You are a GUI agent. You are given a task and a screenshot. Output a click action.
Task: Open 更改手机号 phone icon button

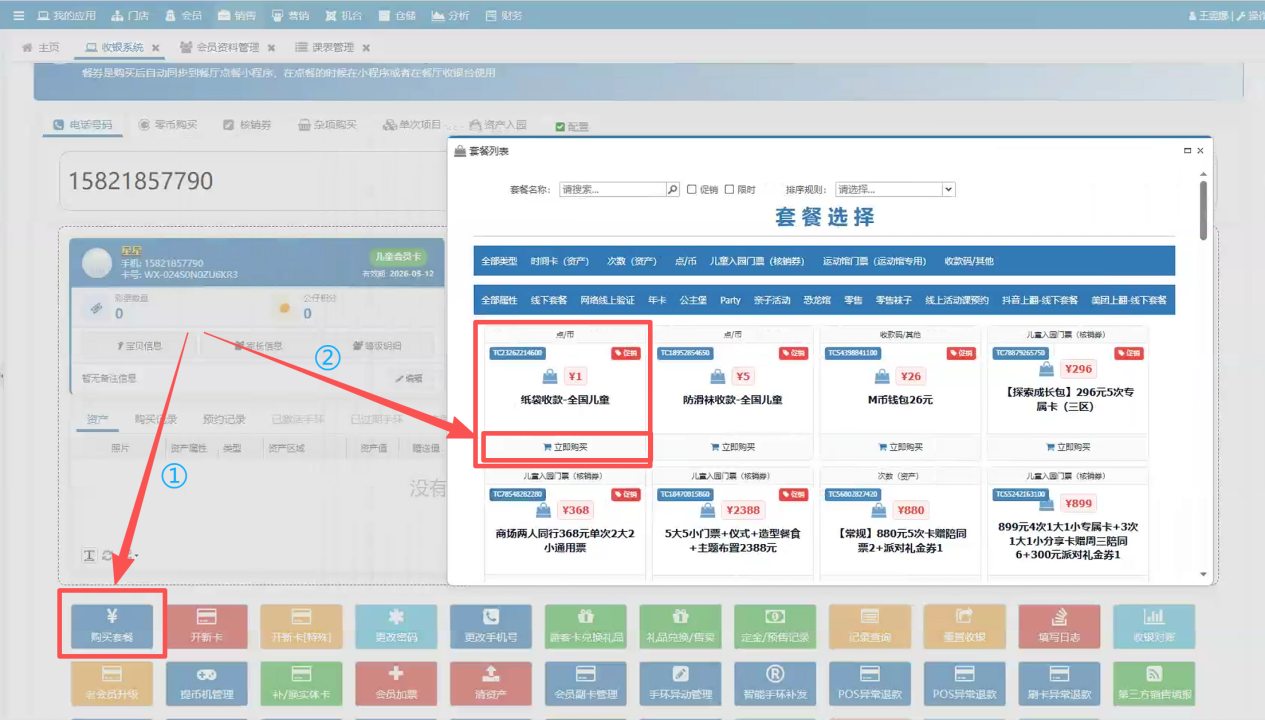click(x=490, y=624)
